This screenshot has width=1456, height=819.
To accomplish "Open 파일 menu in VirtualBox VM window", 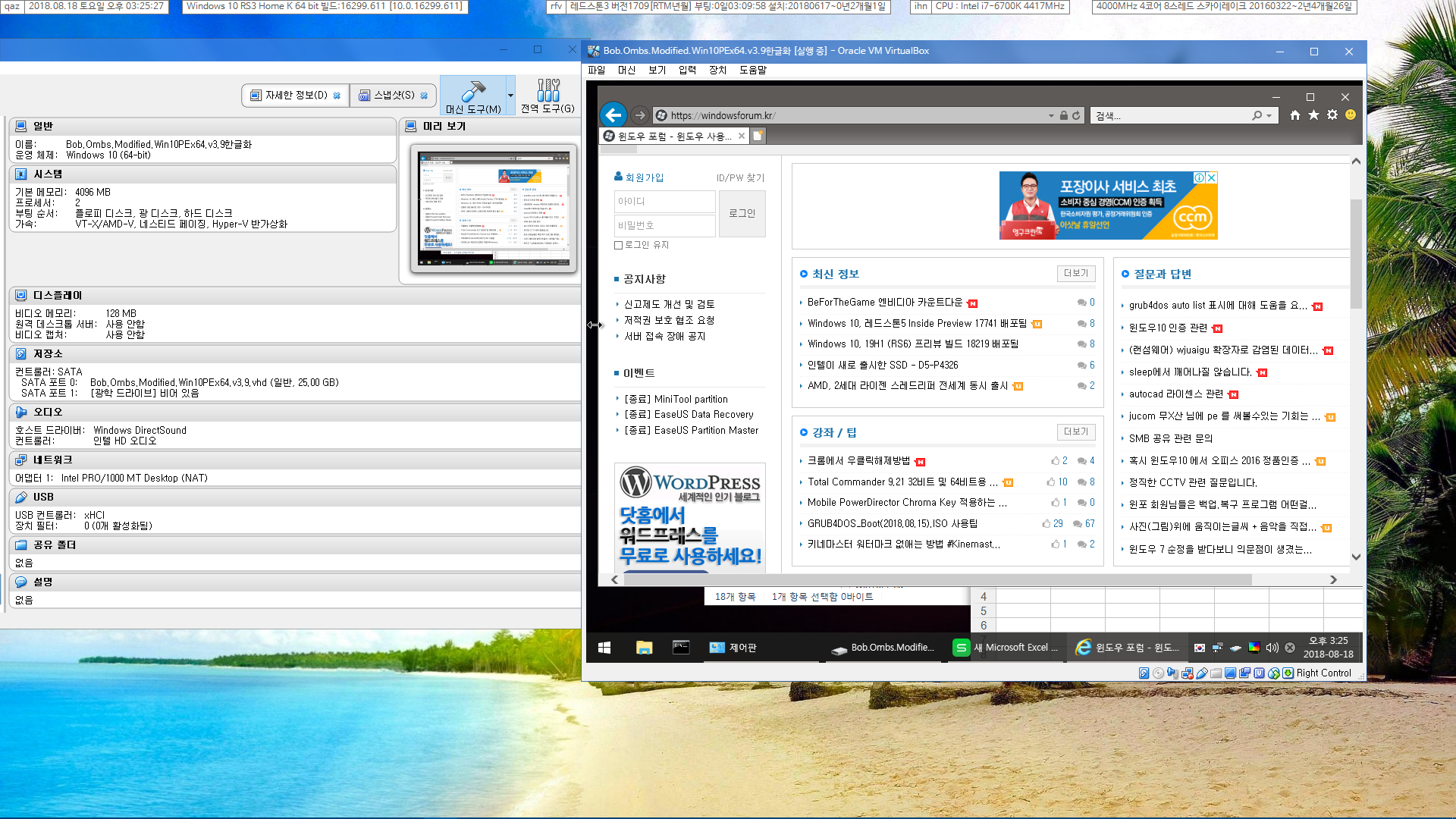I will pyautogui.click(x=597, y=70).
